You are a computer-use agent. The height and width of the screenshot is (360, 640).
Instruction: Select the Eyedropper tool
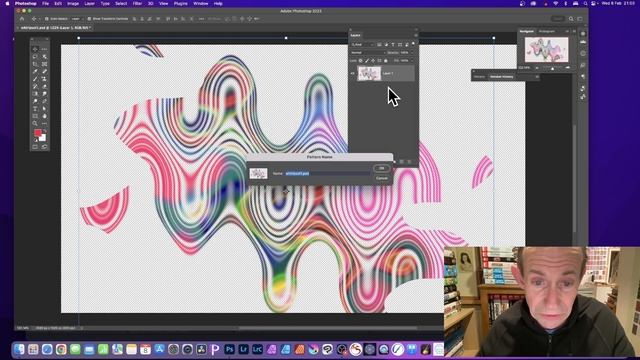coord(35,71)
